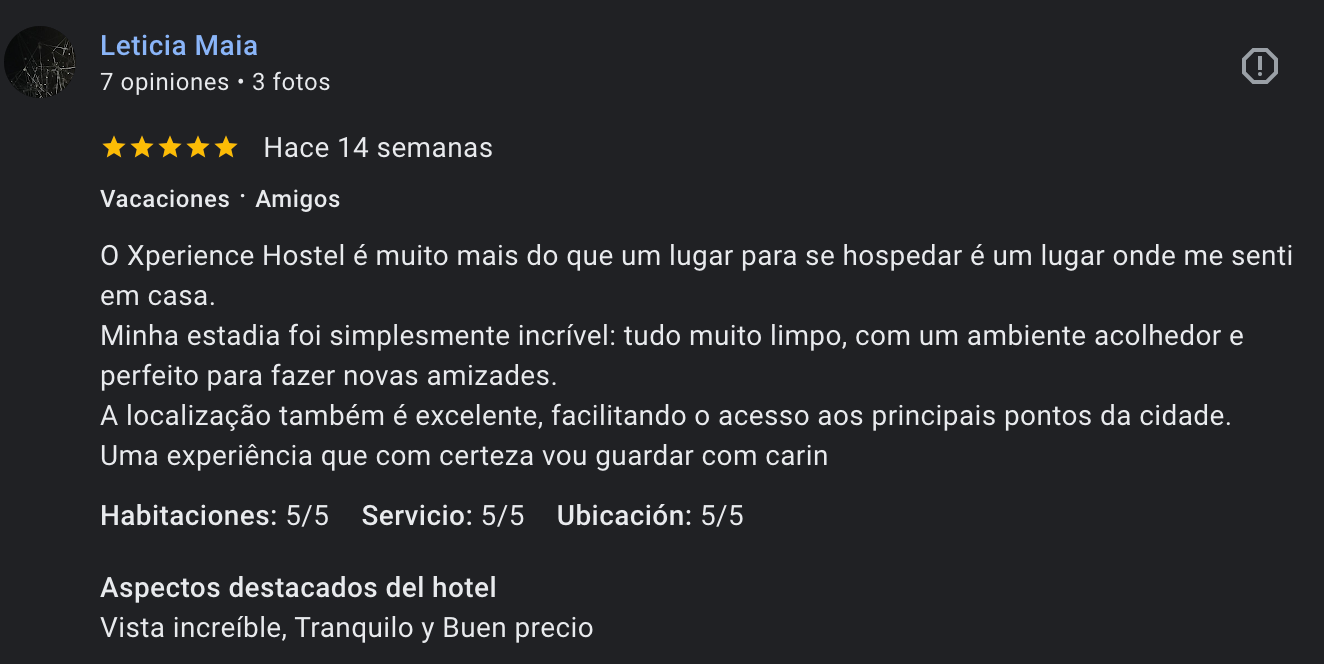The image size is (1324, 664).
Task: Select the "Vacaciones" trip type label
Action: tap(165, 199)
